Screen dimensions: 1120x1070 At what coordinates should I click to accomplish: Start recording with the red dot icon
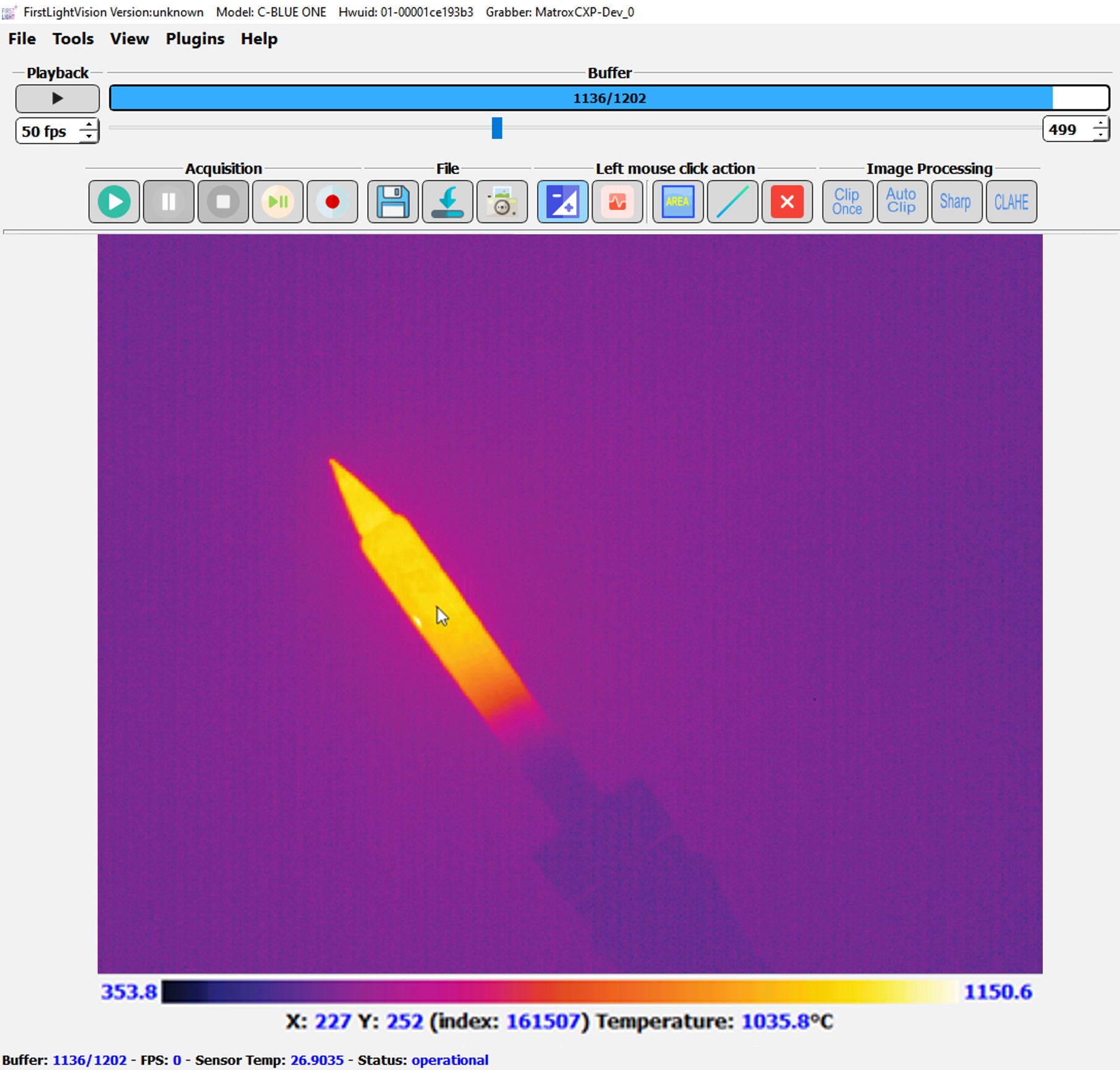[x=333, y=202]
